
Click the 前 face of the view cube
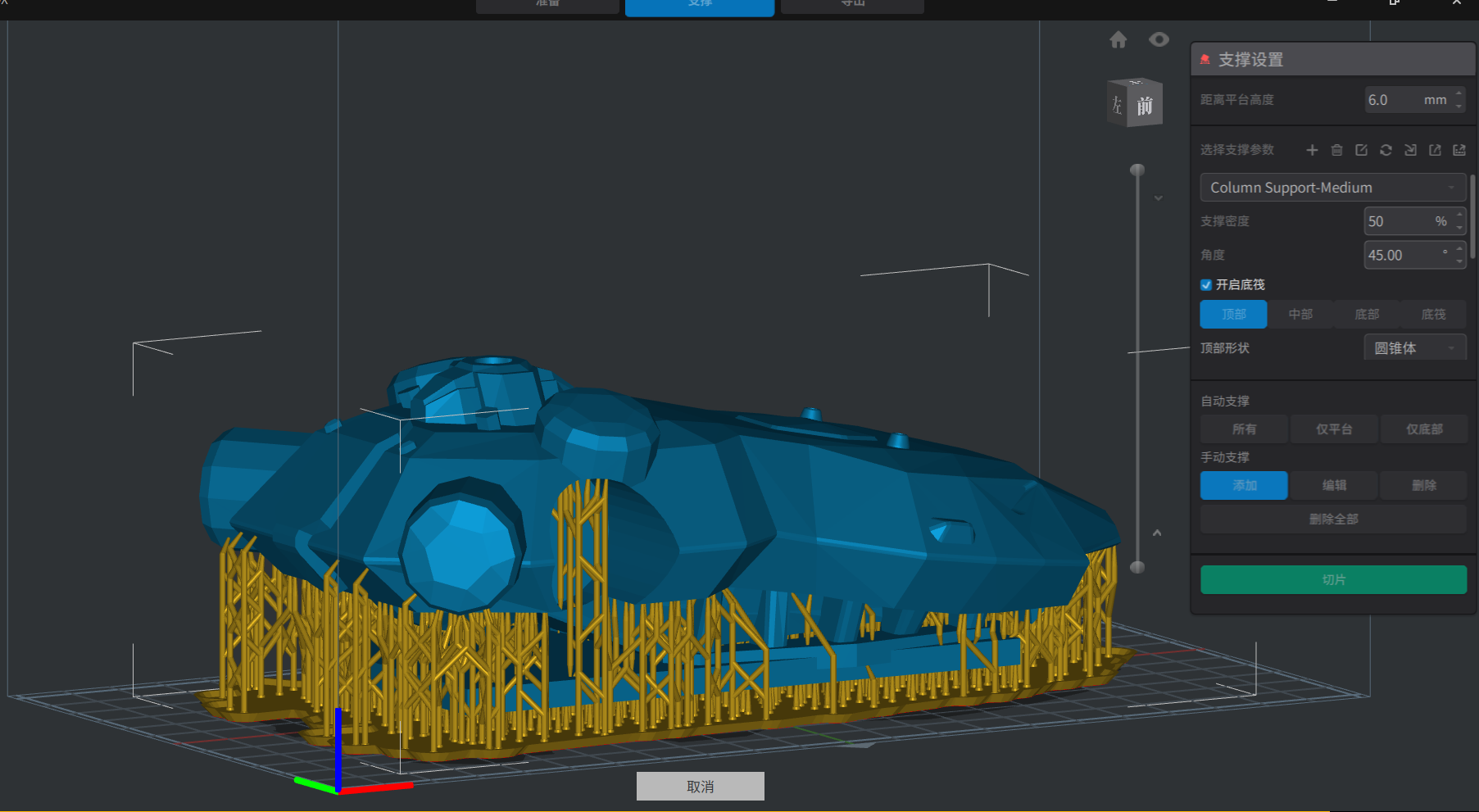pos(1145,105)
